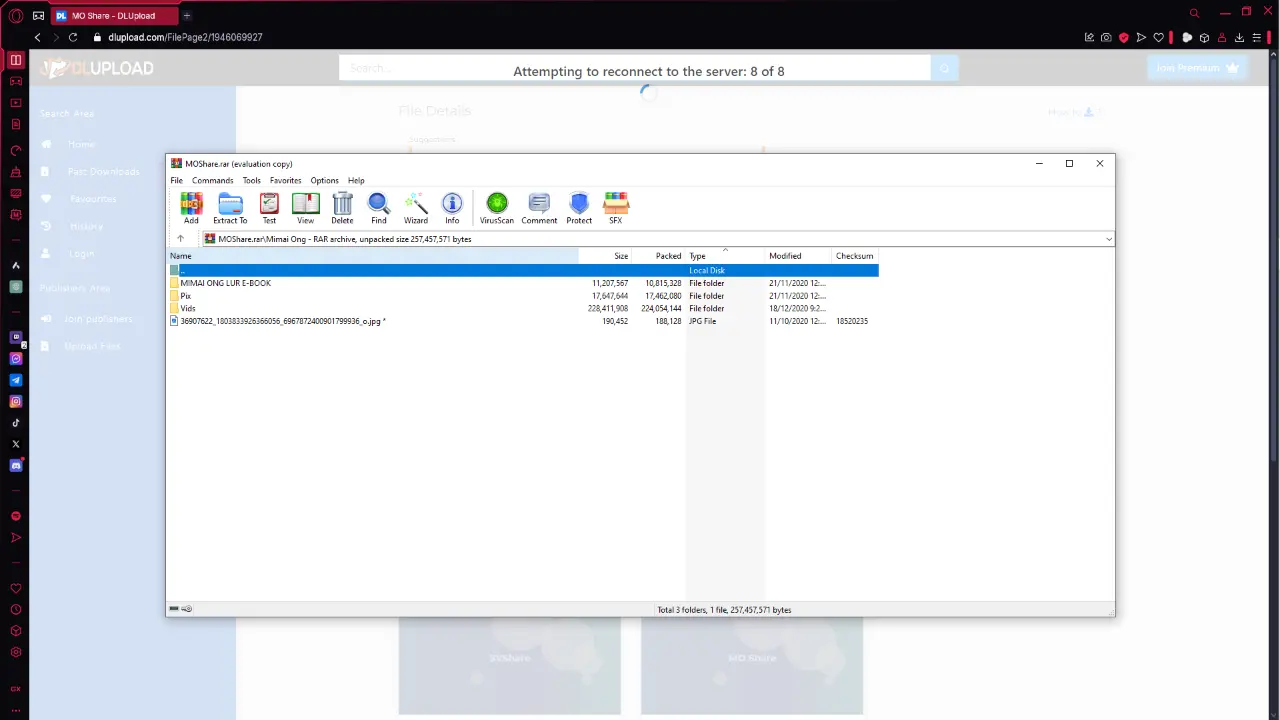The image size is (1280, 720).
Task: Select the Pix folder row
Action: (x=524, y=296)
